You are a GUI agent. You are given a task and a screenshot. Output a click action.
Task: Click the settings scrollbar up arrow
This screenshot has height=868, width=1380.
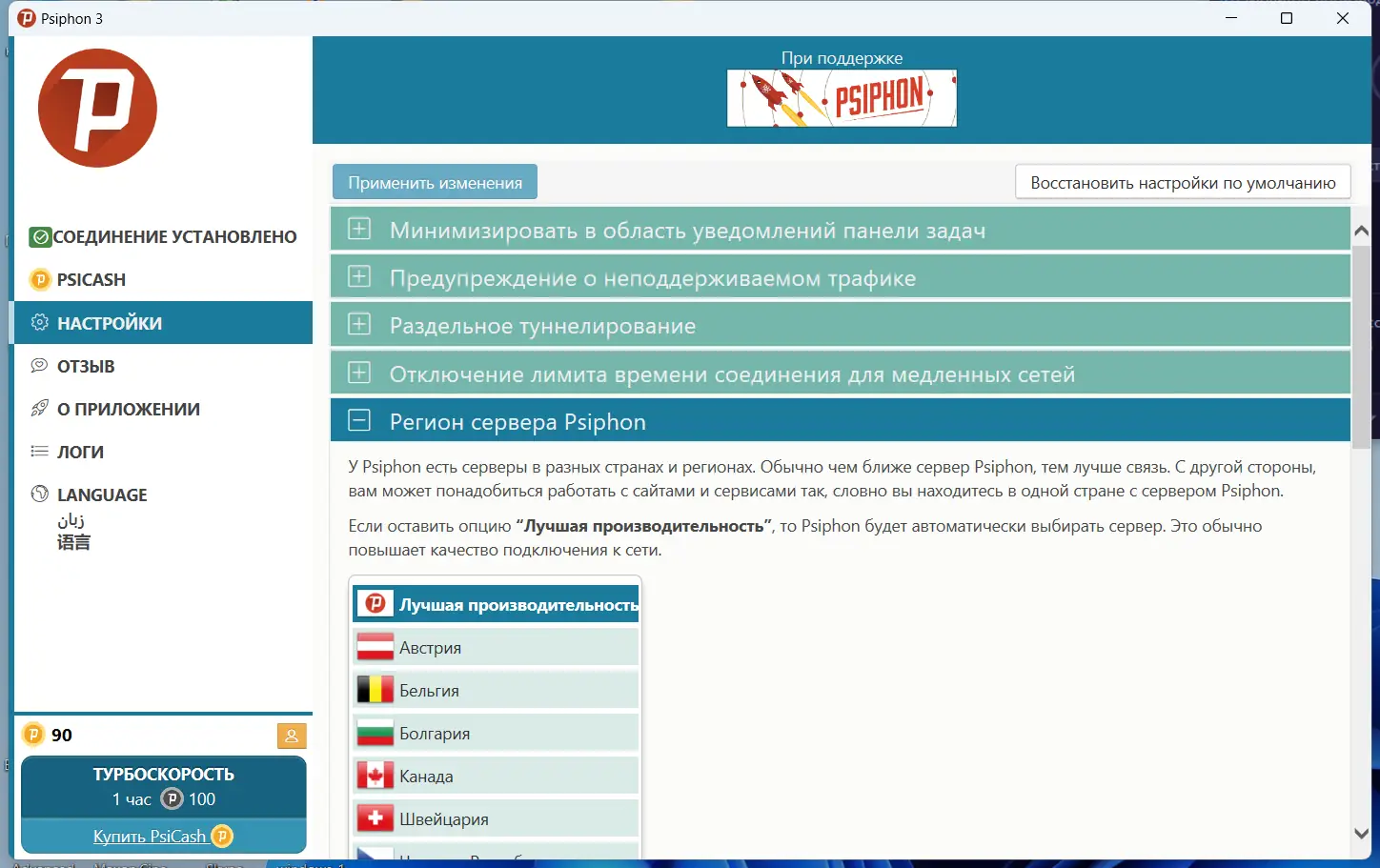(x=1361, y=231)
